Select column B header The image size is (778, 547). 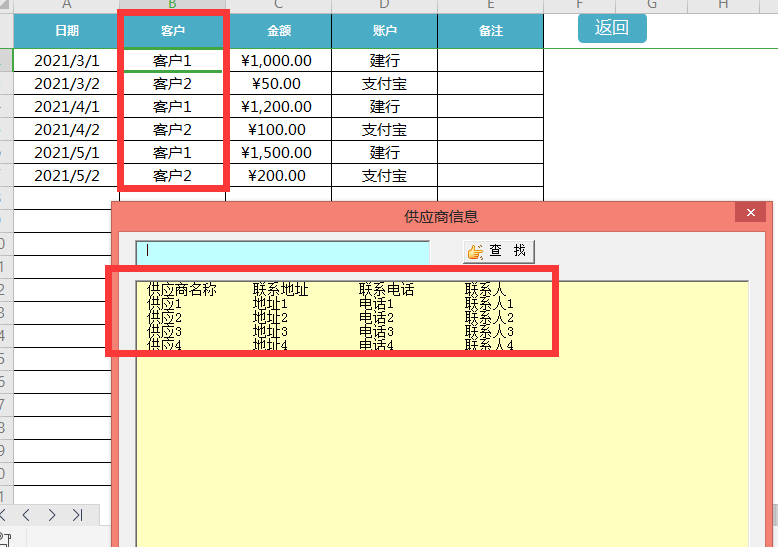(x=172, y=5)
